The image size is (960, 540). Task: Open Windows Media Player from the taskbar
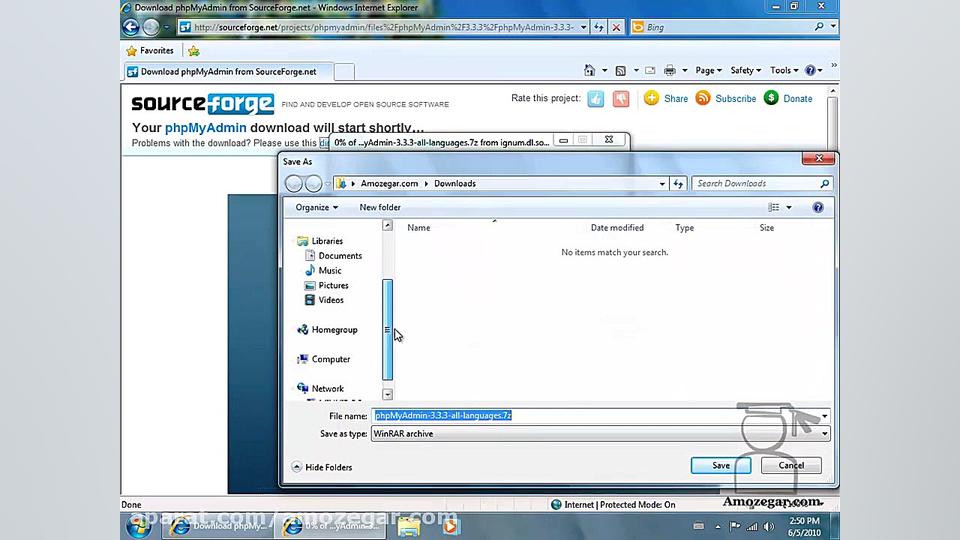pos(451,526)
